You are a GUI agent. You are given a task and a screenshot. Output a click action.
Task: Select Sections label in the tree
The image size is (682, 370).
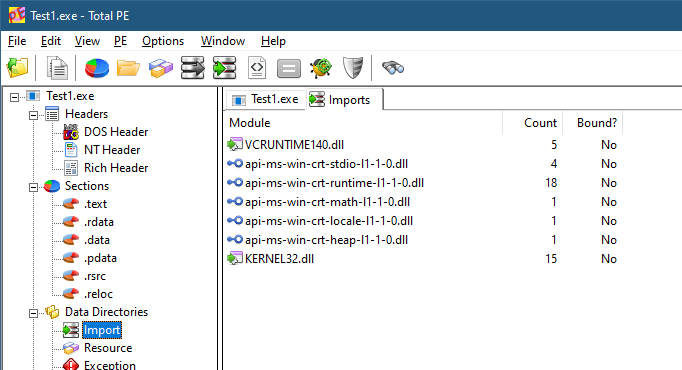coord(87,186)
